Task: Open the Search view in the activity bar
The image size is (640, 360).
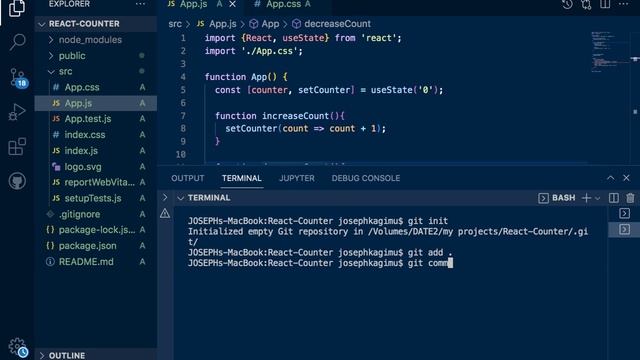Action: coord(17,41)
